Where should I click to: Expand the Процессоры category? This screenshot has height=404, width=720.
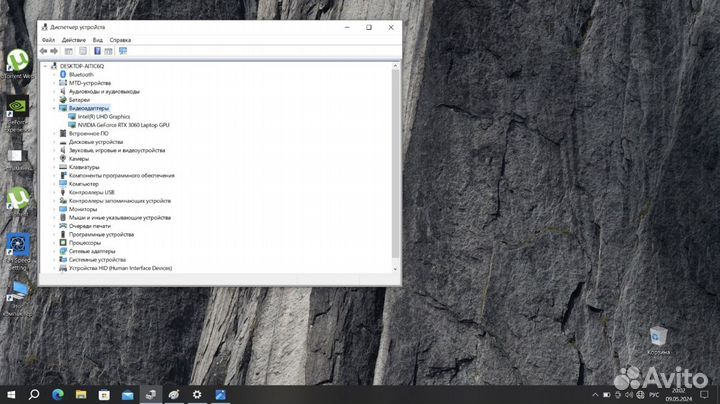(54, 243)
